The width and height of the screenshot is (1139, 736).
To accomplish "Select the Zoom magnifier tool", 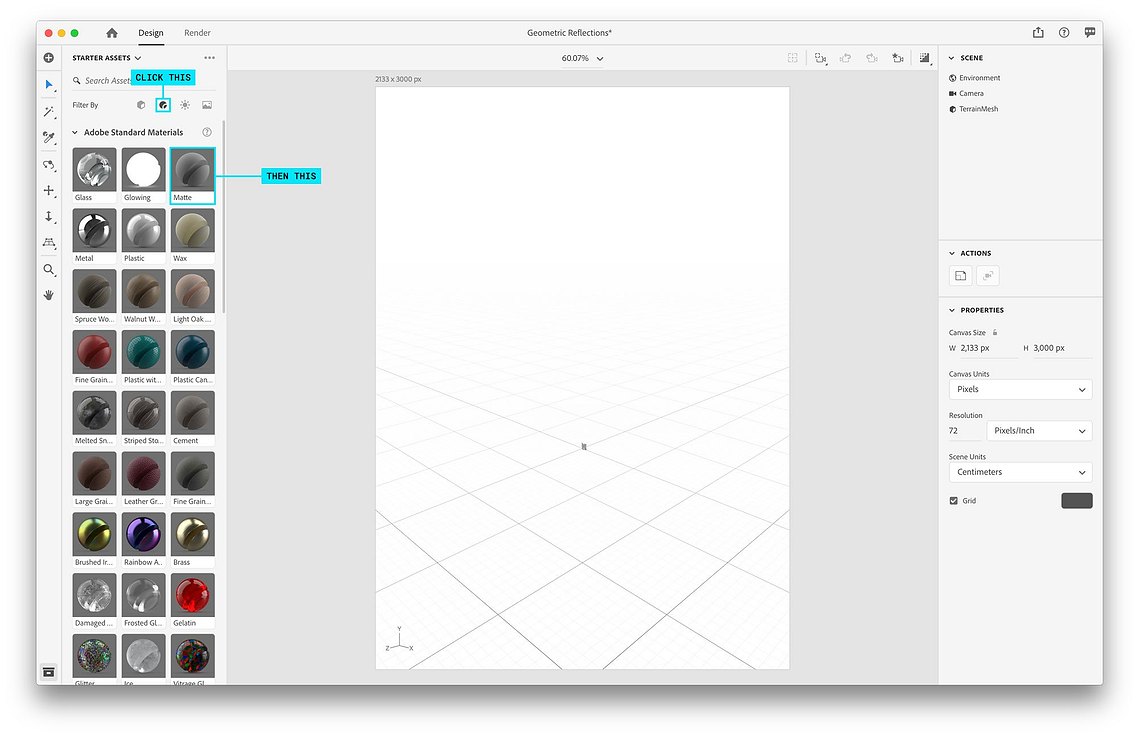I will (x=49, y=270).
